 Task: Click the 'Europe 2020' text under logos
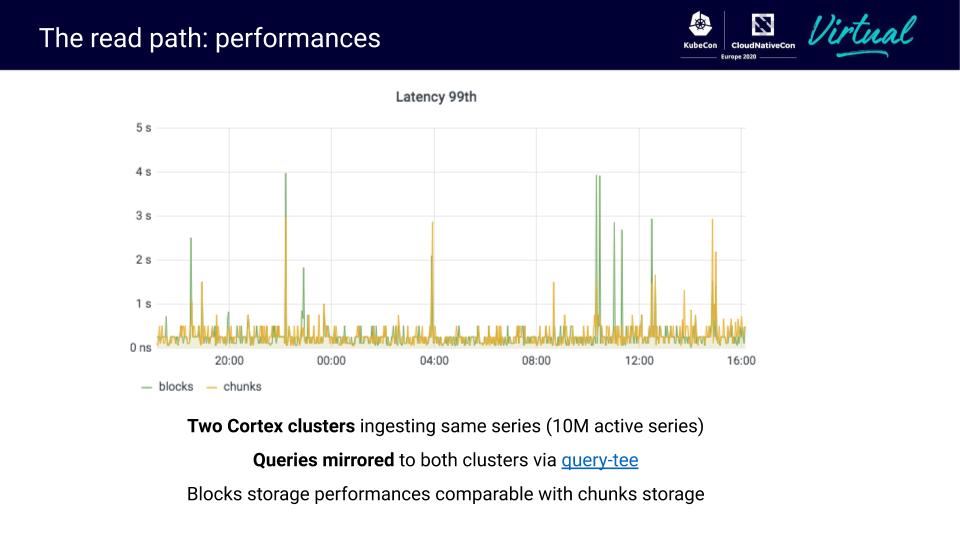tap(738, 57)
